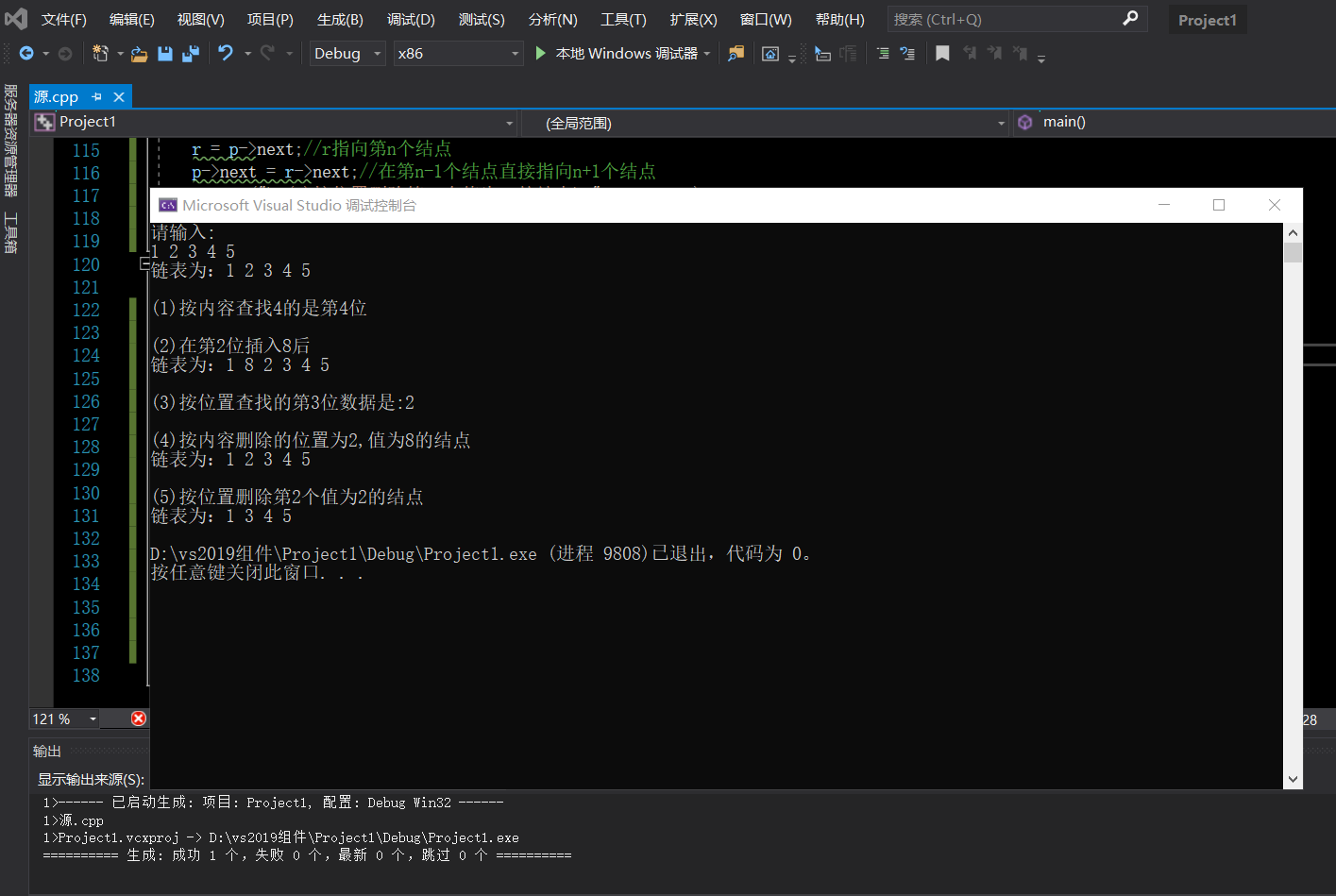The image size is (1336, 896).
Task: Open the 调试(D) menu
Action: click(411, 20)
